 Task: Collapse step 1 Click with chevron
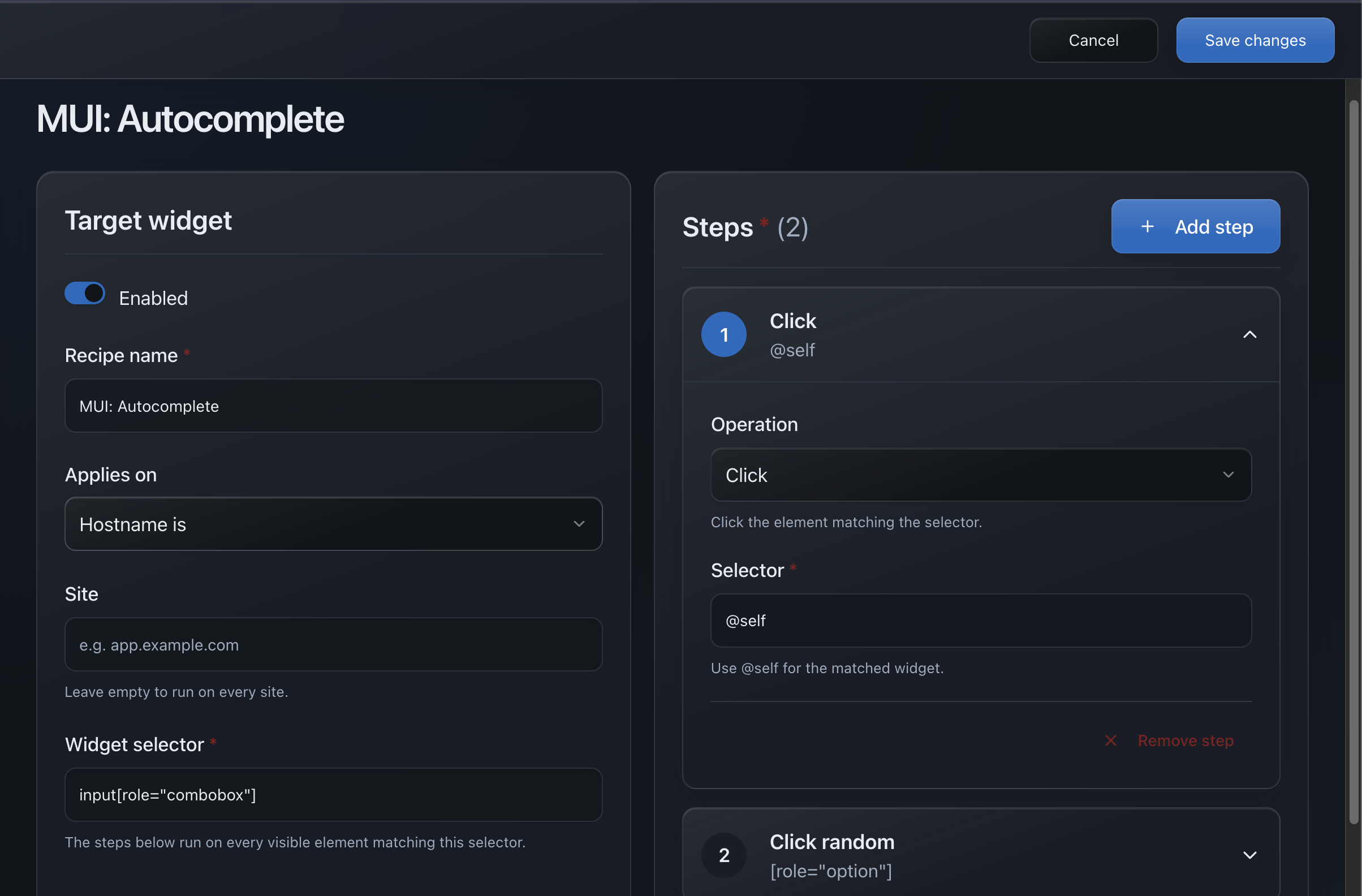click(x=1249, y=334)
